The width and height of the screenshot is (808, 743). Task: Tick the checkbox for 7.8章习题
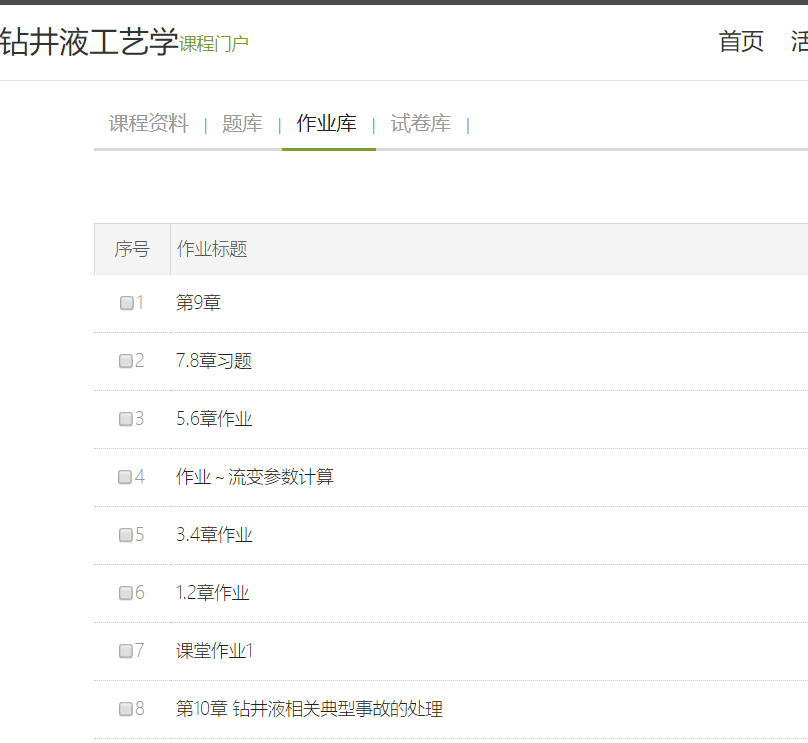(126, 361)
